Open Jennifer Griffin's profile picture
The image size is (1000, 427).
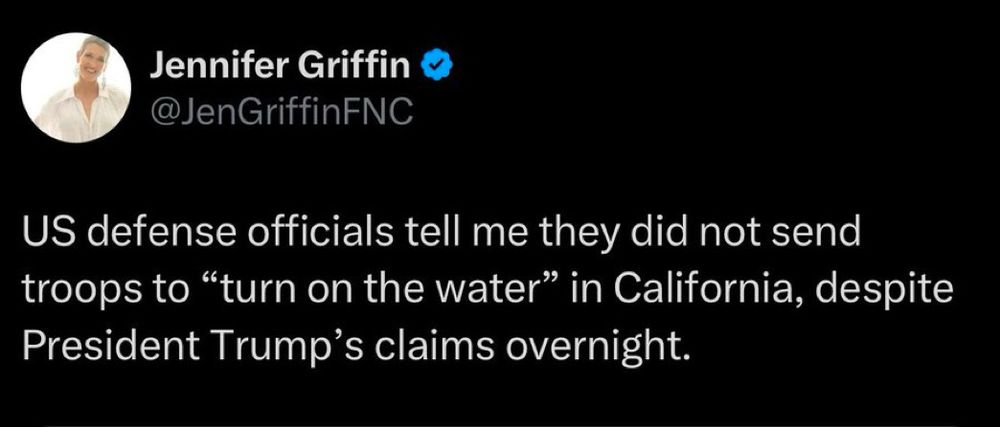[76, 87]
